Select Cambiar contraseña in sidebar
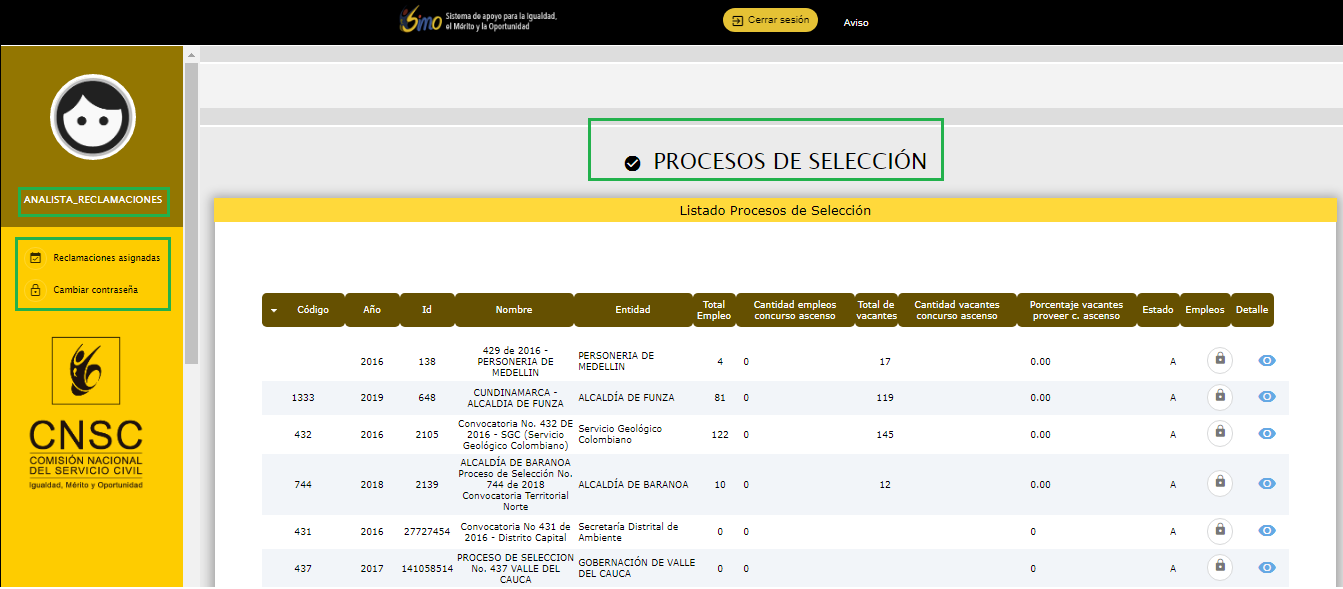This screenshot has width=1343, height=589. 96,290
